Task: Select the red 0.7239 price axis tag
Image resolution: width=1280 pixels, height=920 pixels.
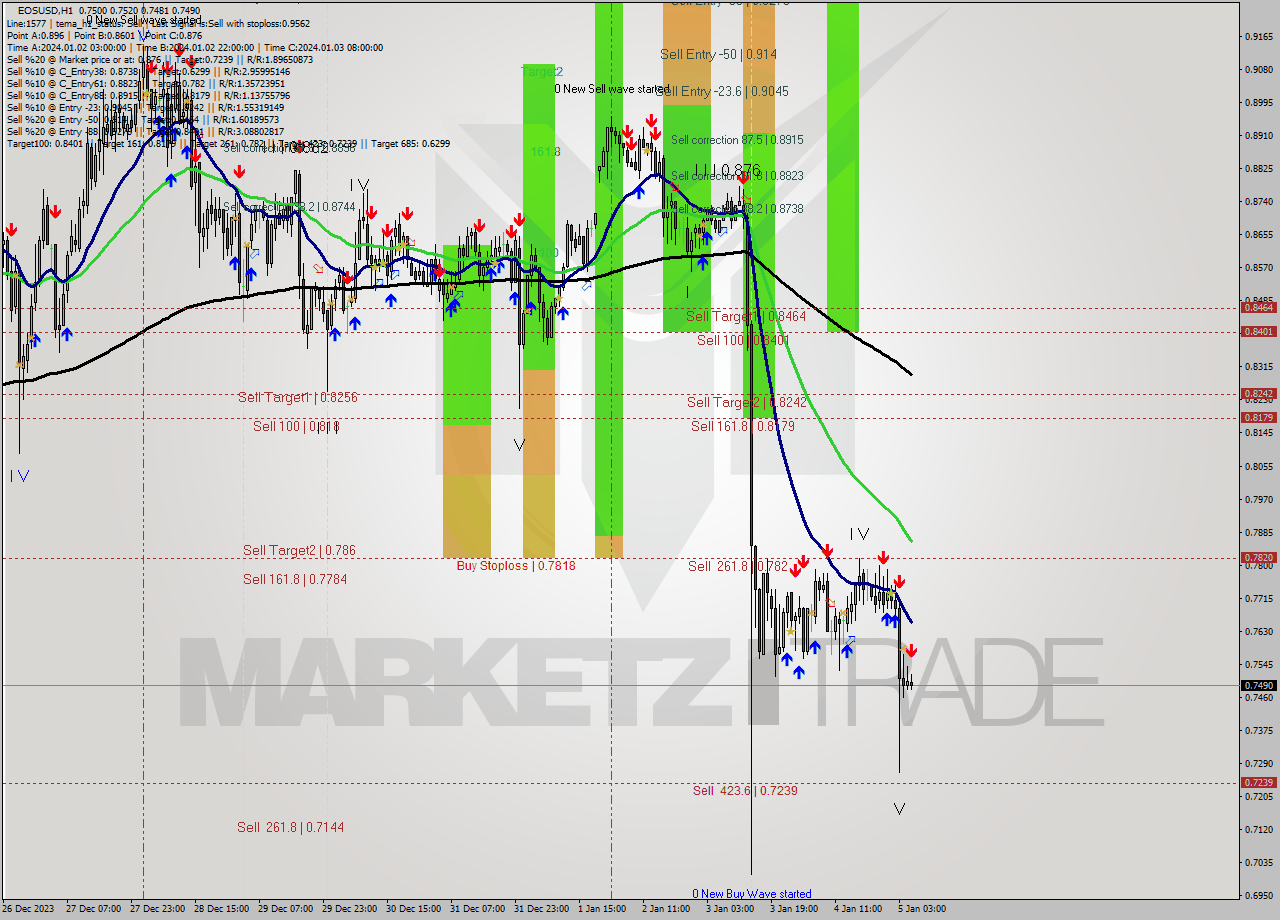Action: (x=1258, y=783)
